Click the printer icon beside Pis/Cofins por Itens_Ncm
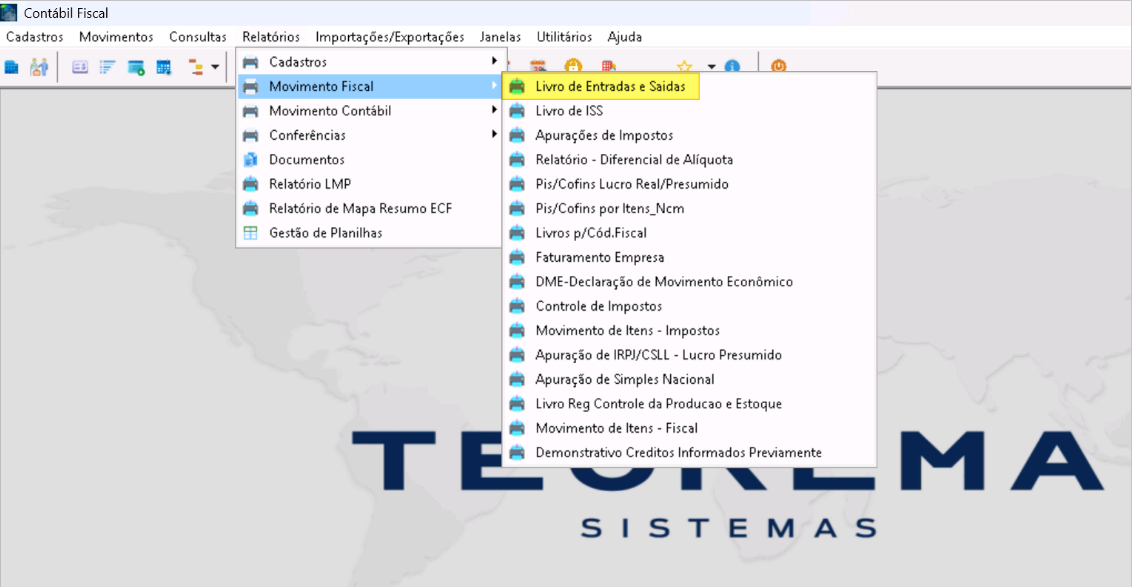Image resolution: width=1133 pixels, height=587 pixels. 517,209
